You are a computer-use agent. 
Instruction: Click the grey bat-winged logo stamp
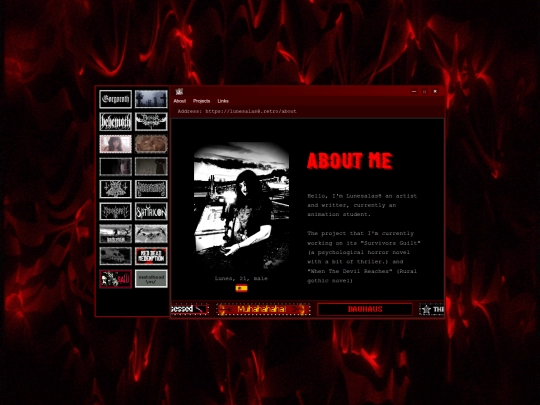click(x=151, y=234)
